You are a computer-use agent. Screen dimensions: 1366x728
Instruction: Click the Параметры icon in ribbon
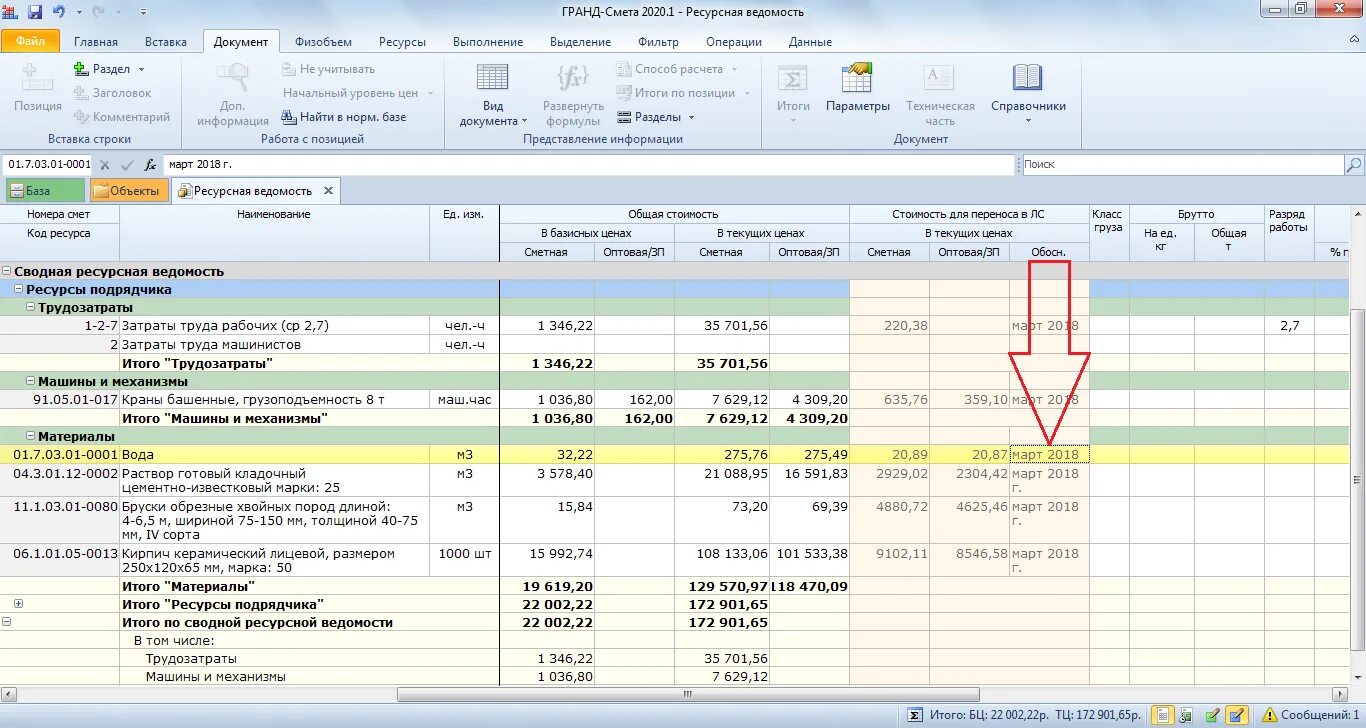click(x=857, y=78)
